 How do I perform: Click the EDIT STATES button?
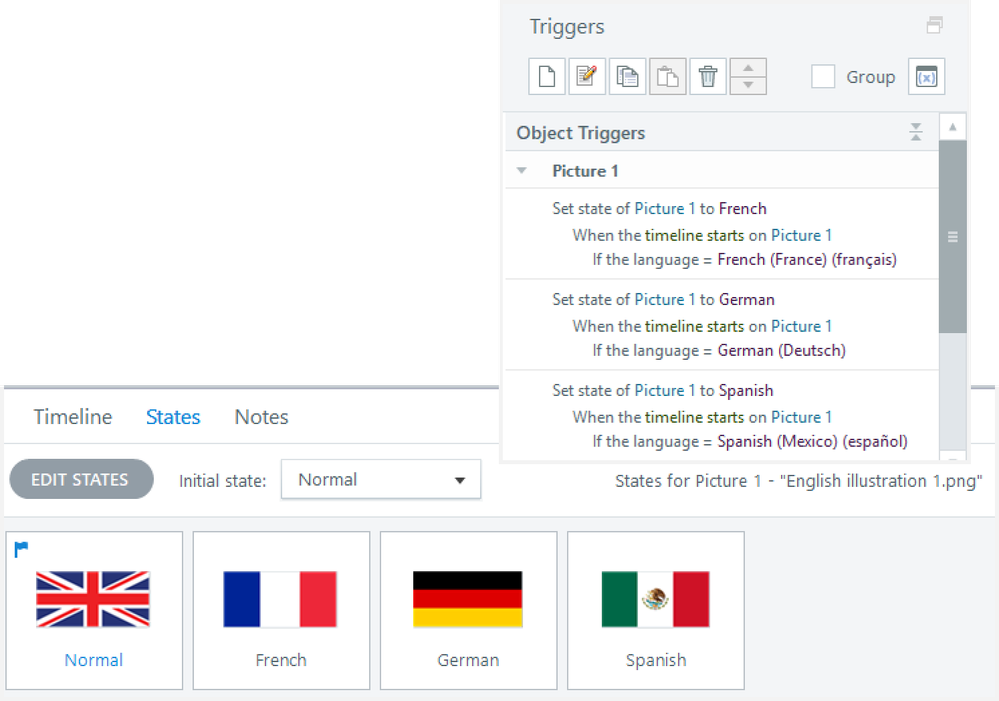point(81,479)
